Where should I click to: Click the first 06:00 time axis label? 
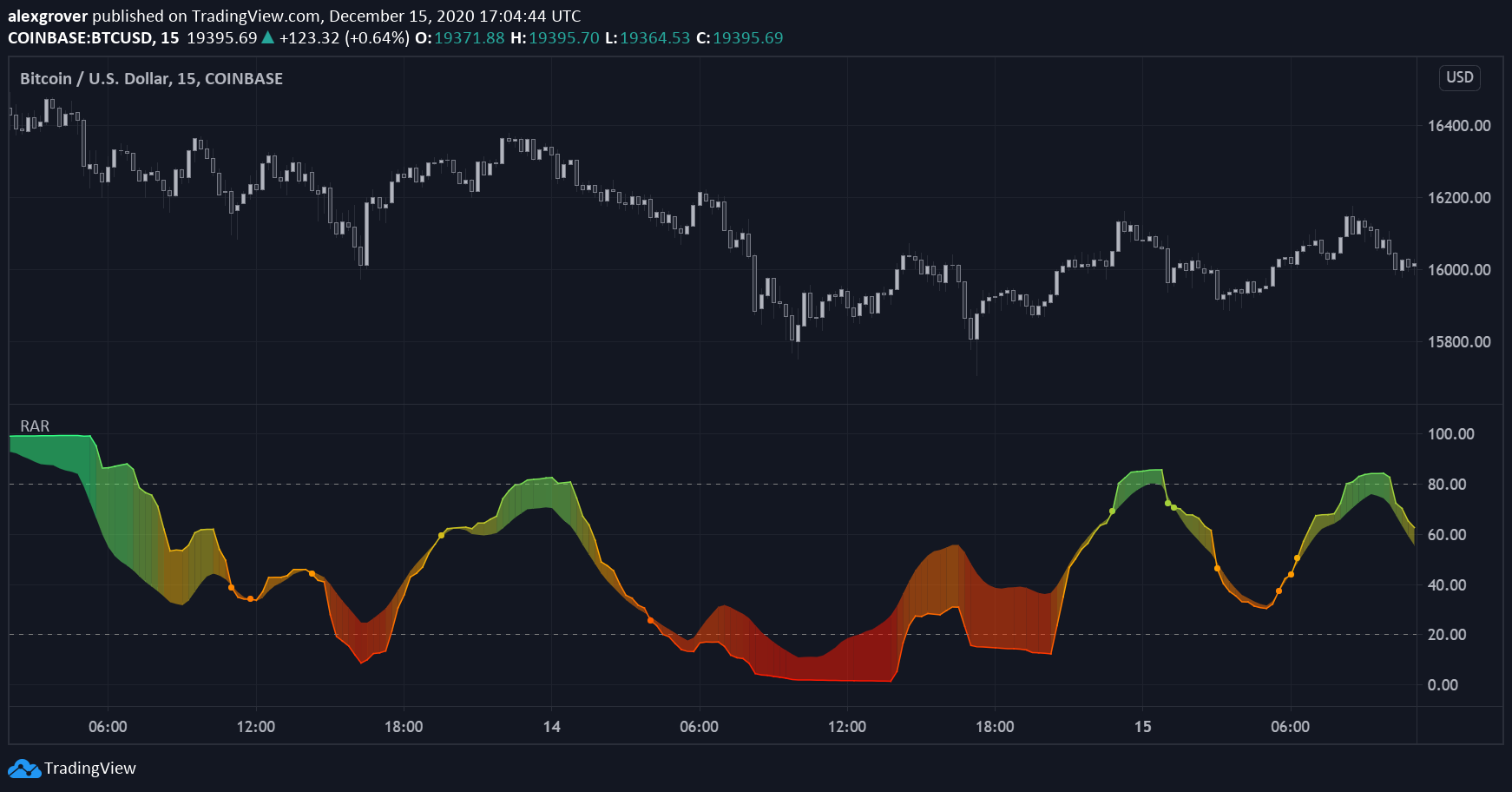(108, 727)
